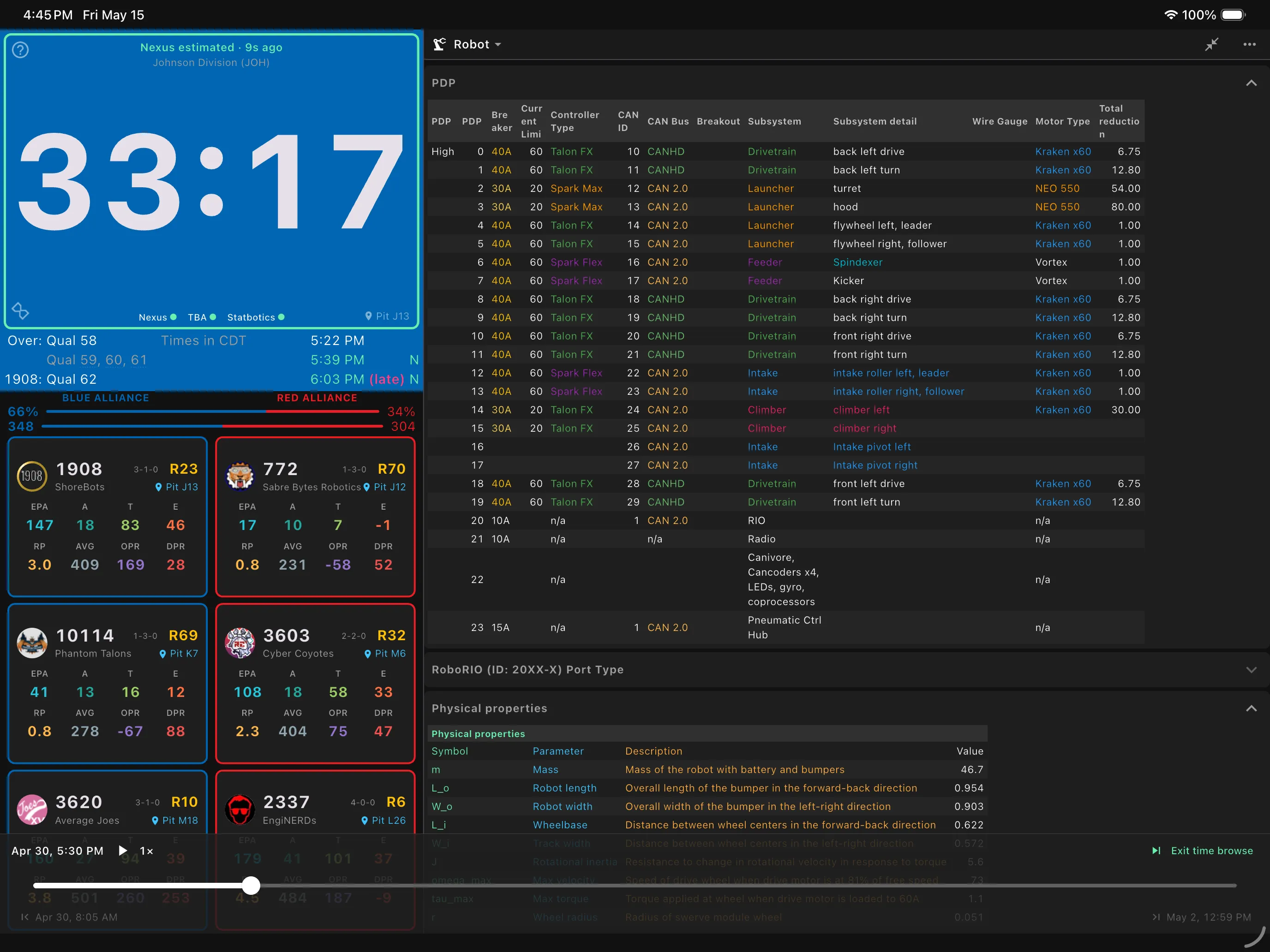Open Pit J13 link on ShoreBots card
The image size is (1270, 952).
click(x=177, y=487)
